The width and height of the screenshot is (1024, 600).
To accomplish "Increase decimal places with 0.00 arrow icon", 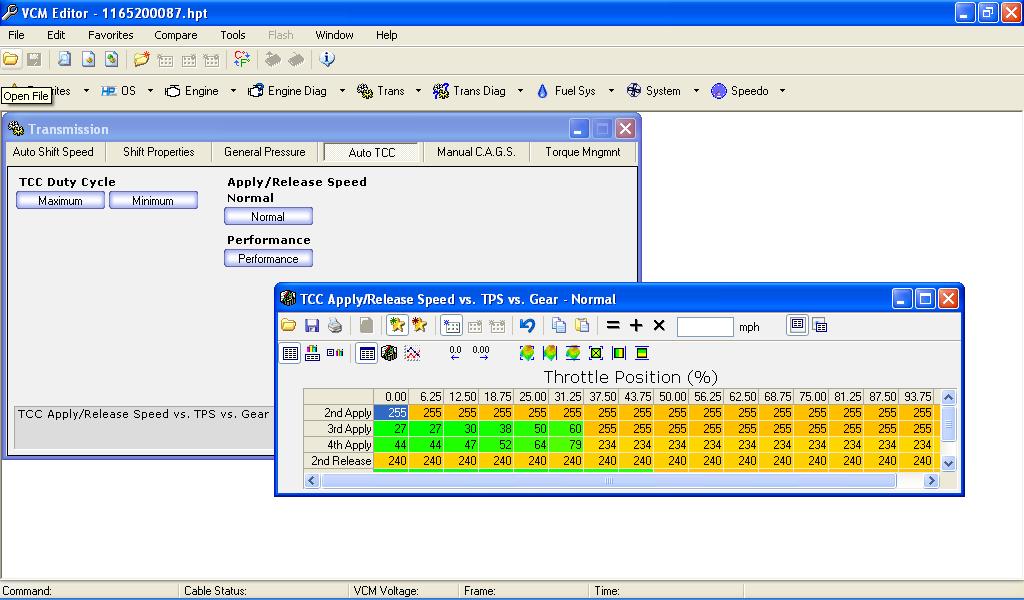I will (x=481, y=353).
